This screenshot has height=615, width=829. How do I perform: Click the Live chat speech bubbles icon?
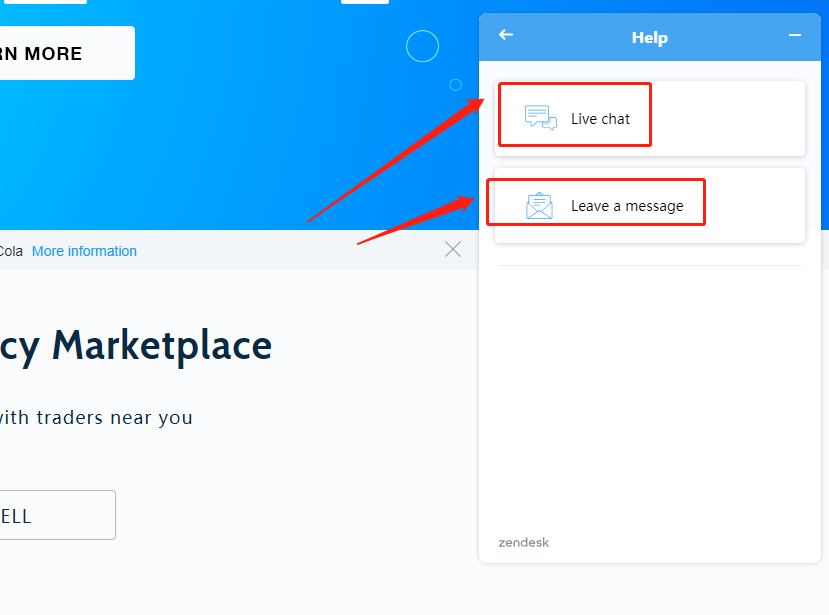(540, 118)
